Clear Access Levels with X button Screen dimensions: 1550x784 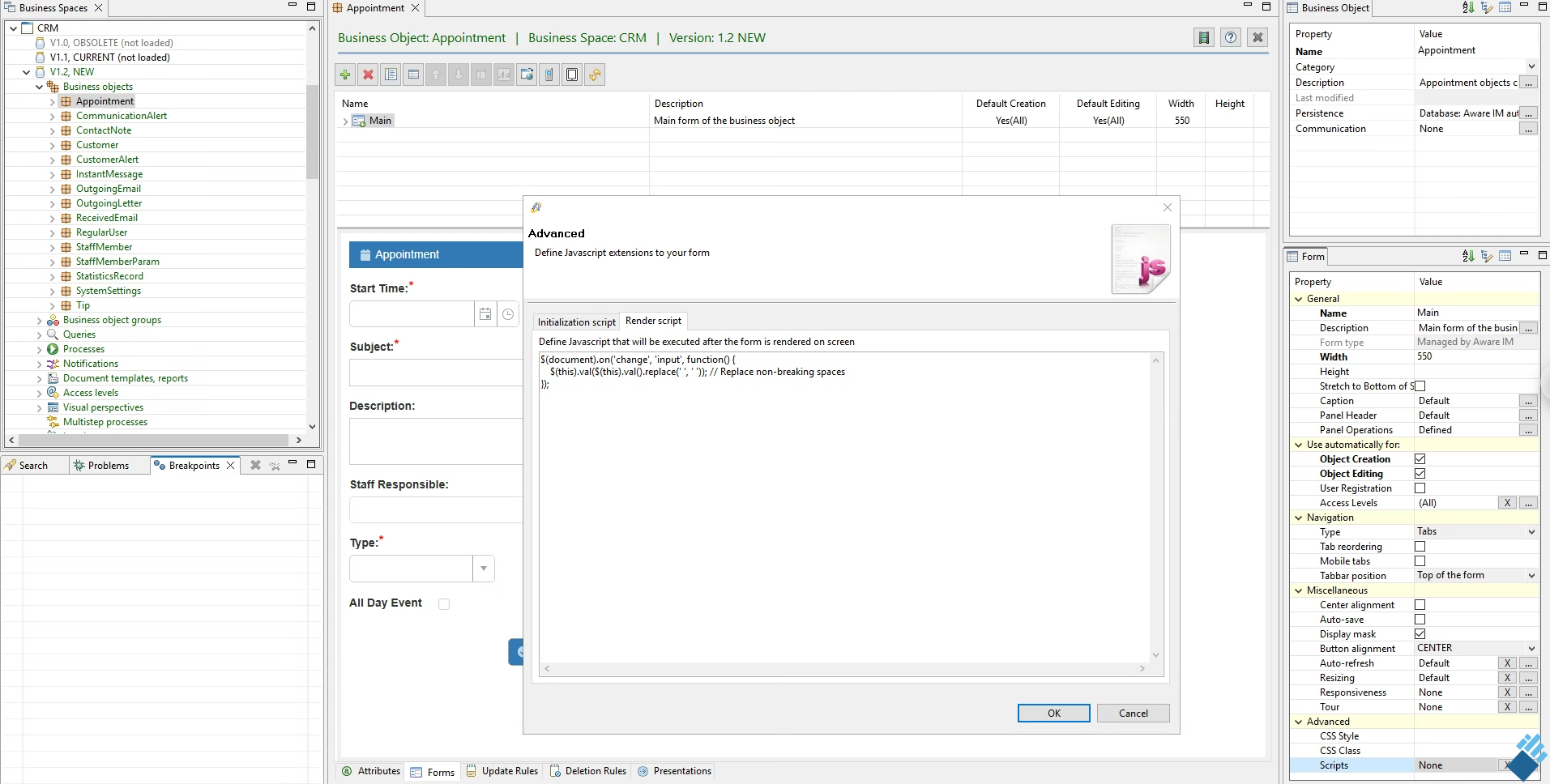(1507, 503)
